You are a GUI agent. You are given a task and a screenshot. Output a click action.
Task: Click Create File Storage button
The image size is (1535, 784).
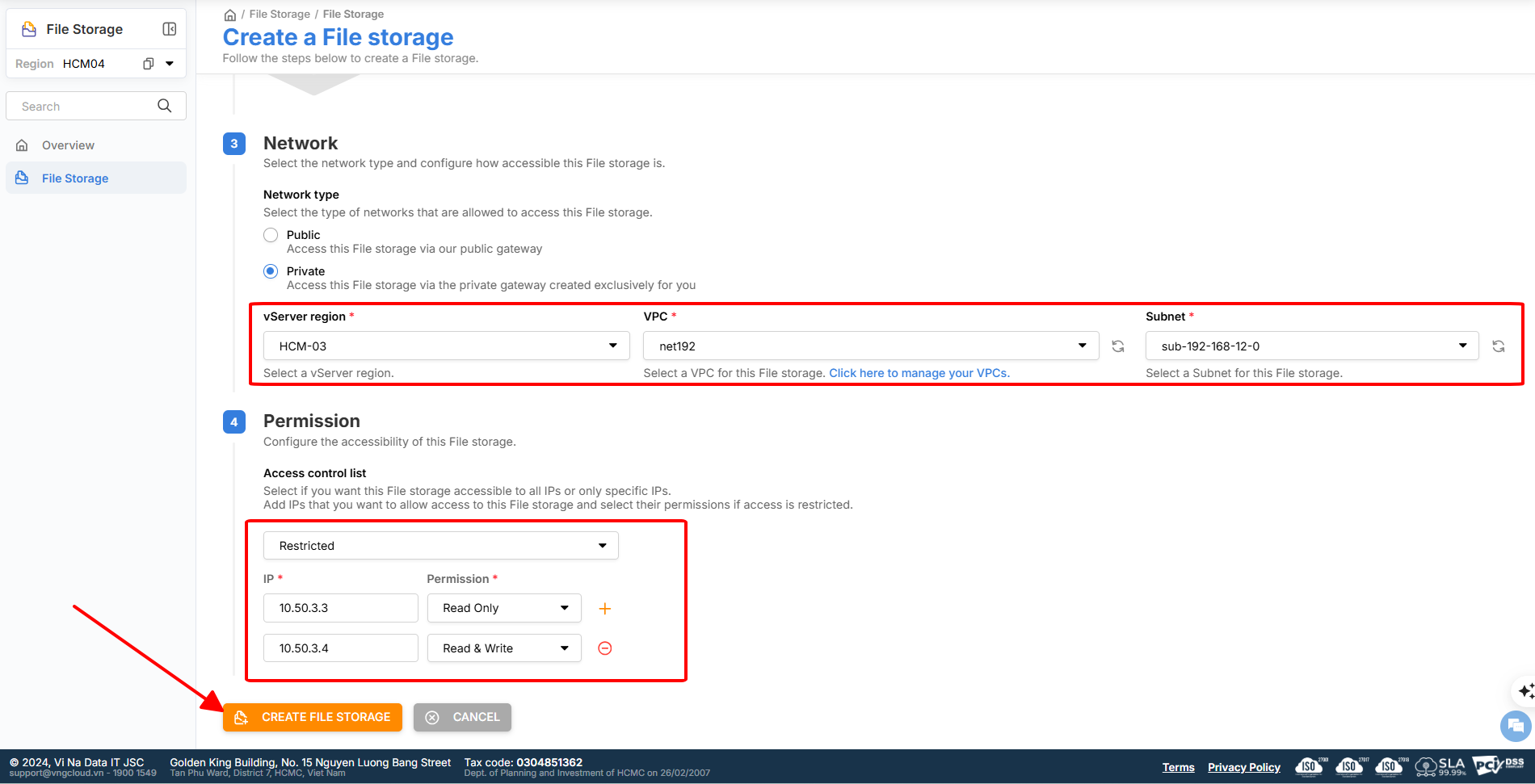pyautogui.click(x=313, y=717)
